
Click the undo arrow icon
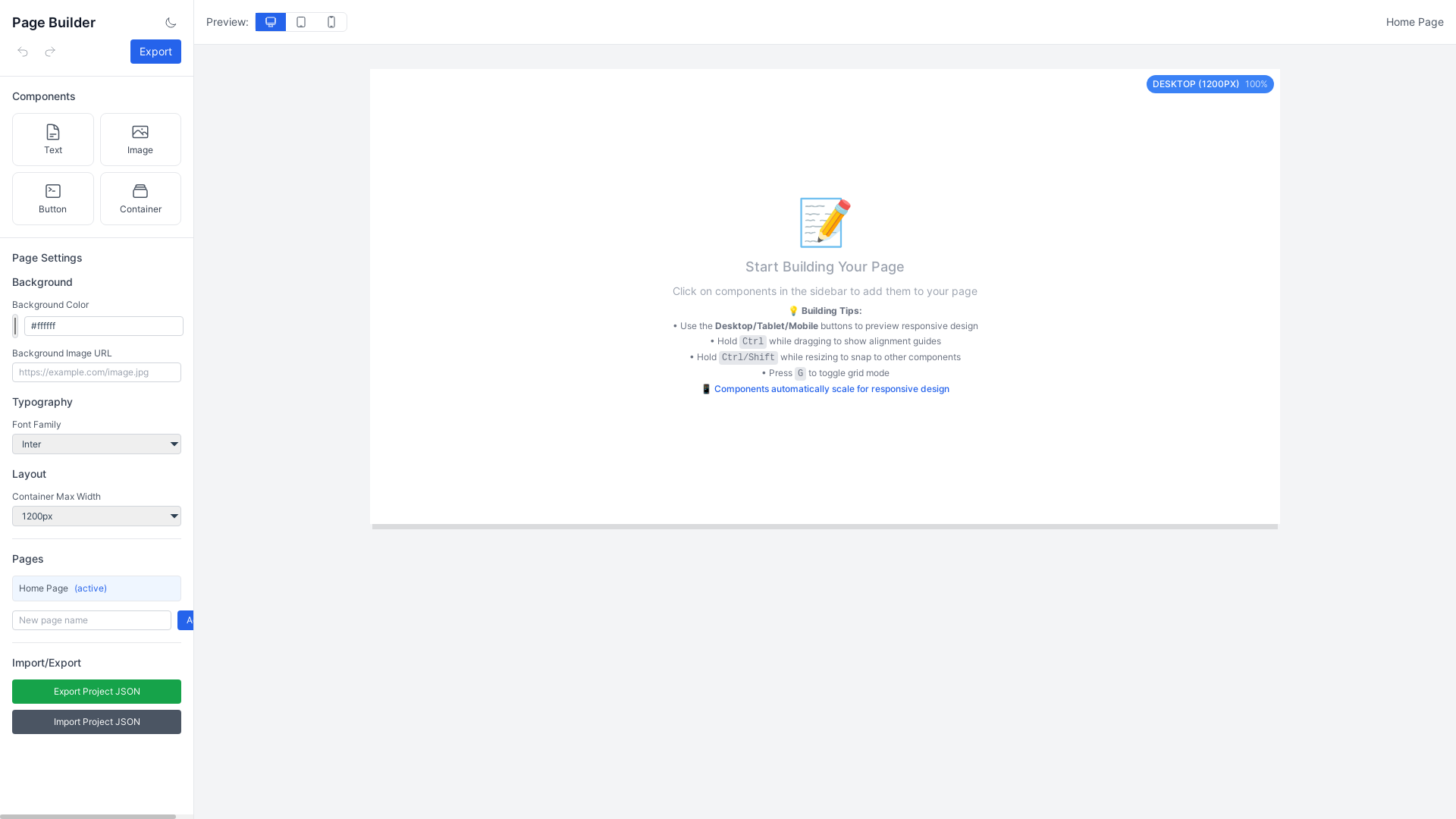23,52
